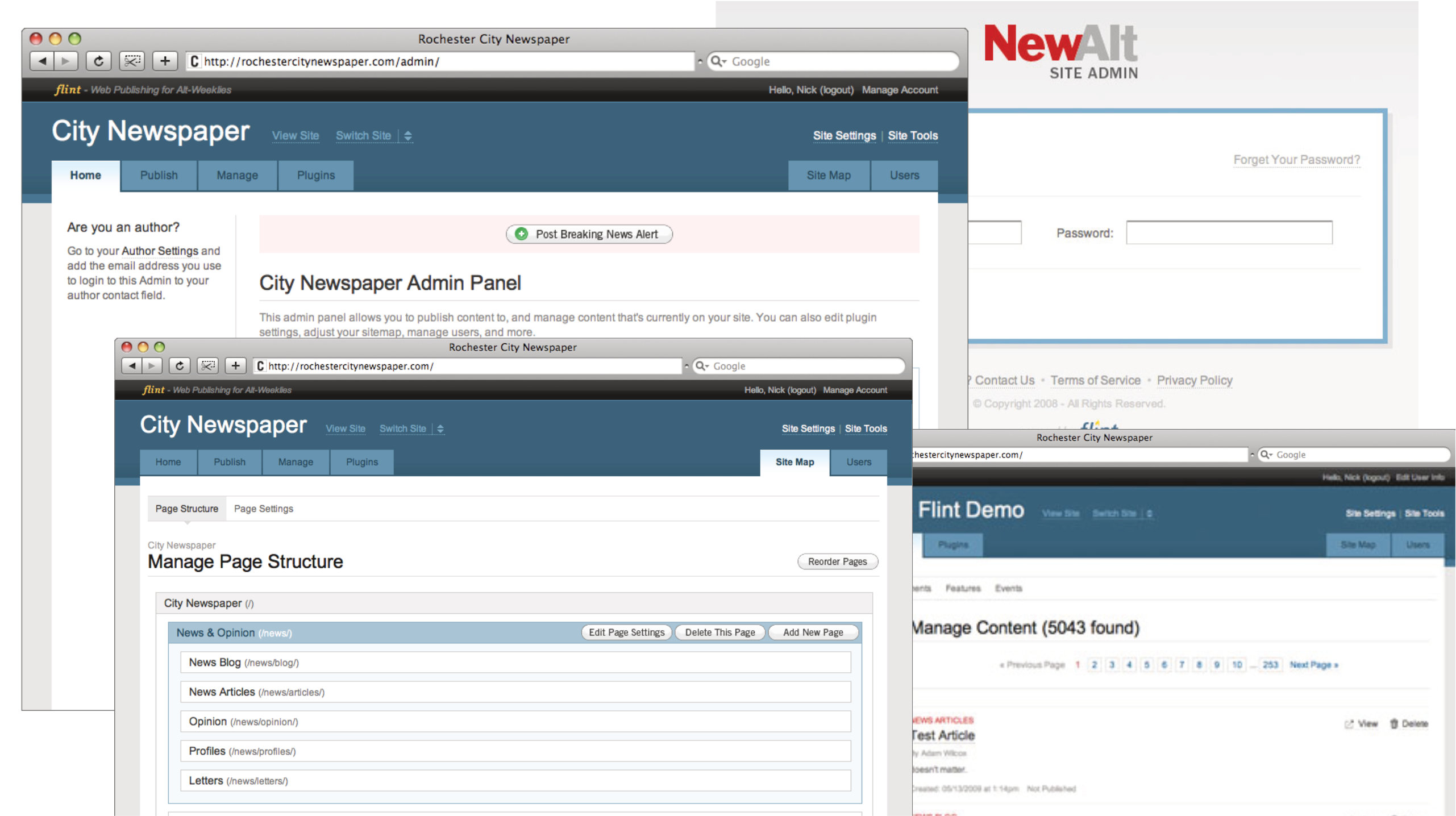Select the Home tab in Site Map window
The height and width of the screenshot is (816, 1456).
(168, 462)
